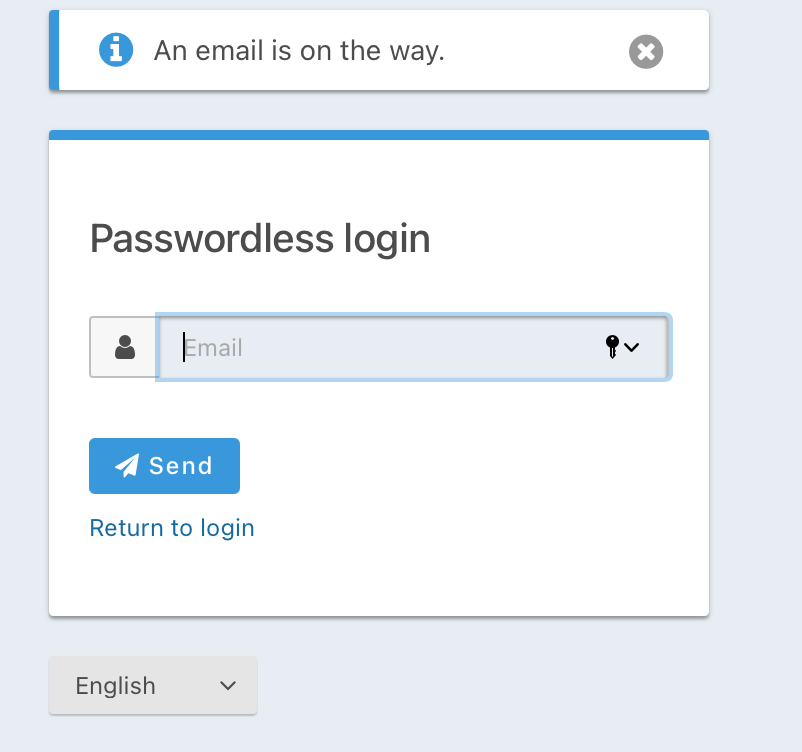Image resolution: width=802 pixels, height=752 pixels.
Task: Click the "Email" placeholder text
Action: [x=213, y=348]
